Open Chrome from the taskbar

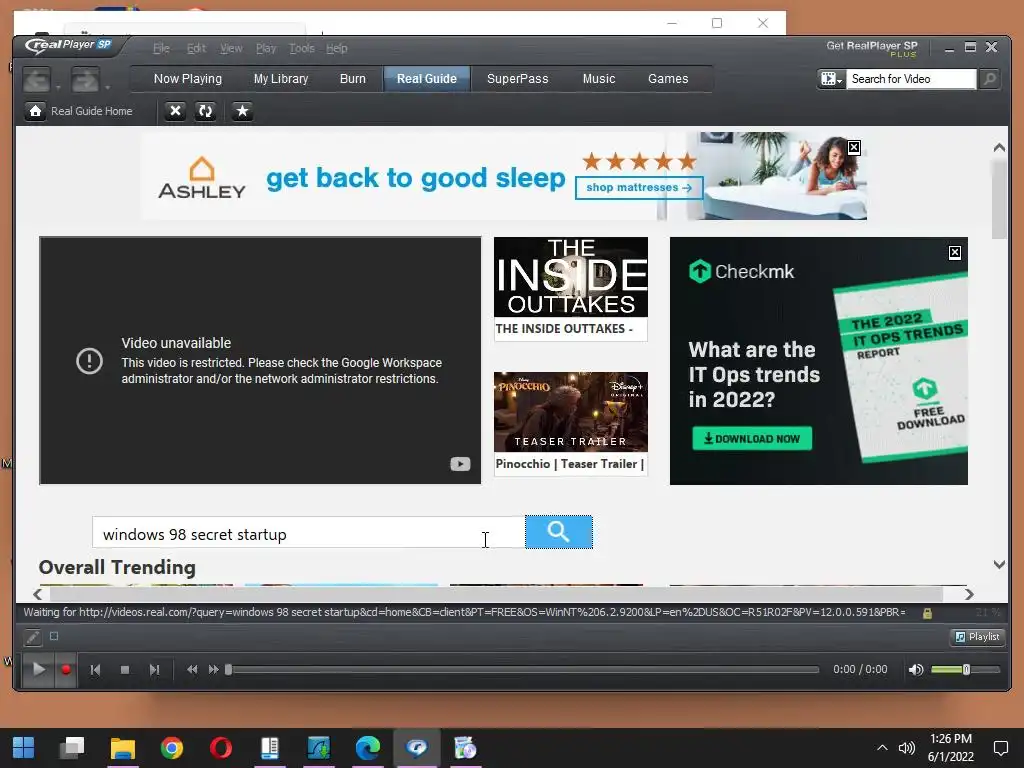[172, 748]
